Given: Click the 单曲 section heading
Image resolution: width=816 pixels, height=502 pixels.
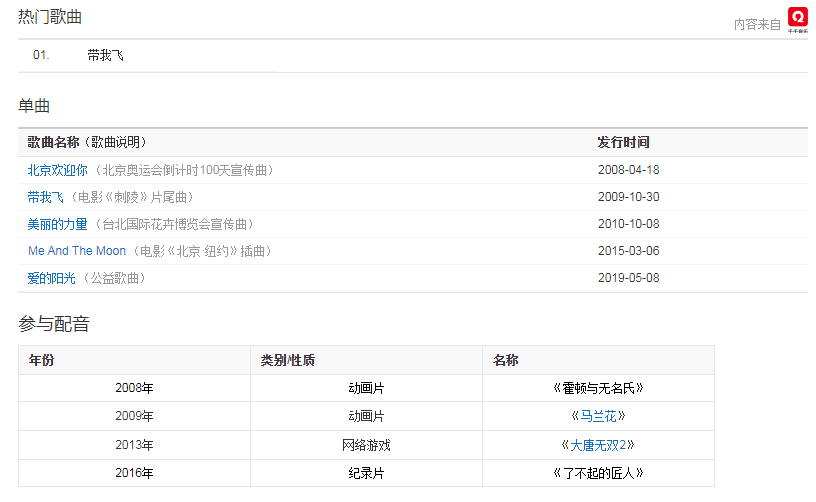Looking at the screenshot, I should (34, 106).
